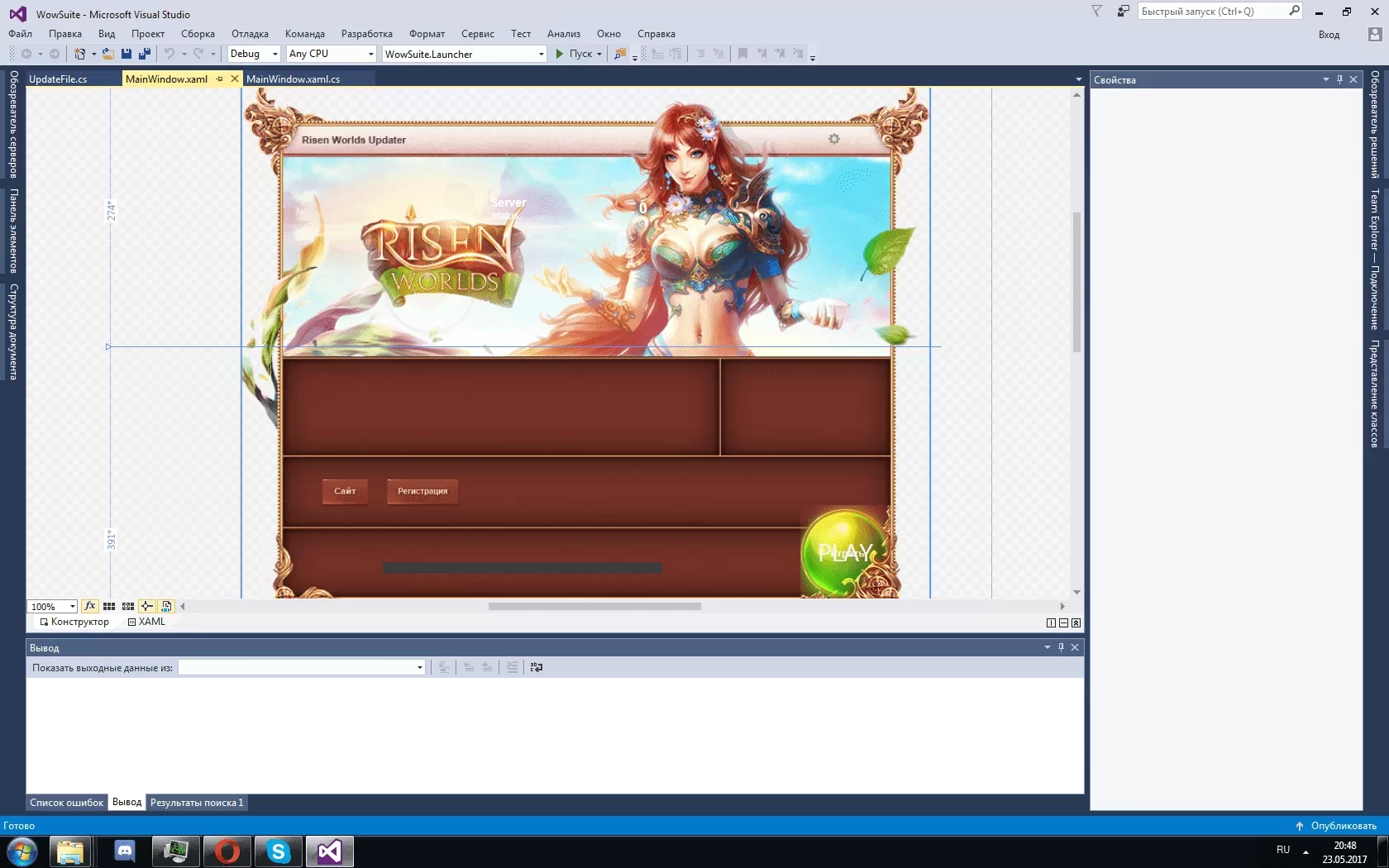Open the Свойства panel window options arrow
Viewport: 1389px width, 868px height.
pos(1325,79)
